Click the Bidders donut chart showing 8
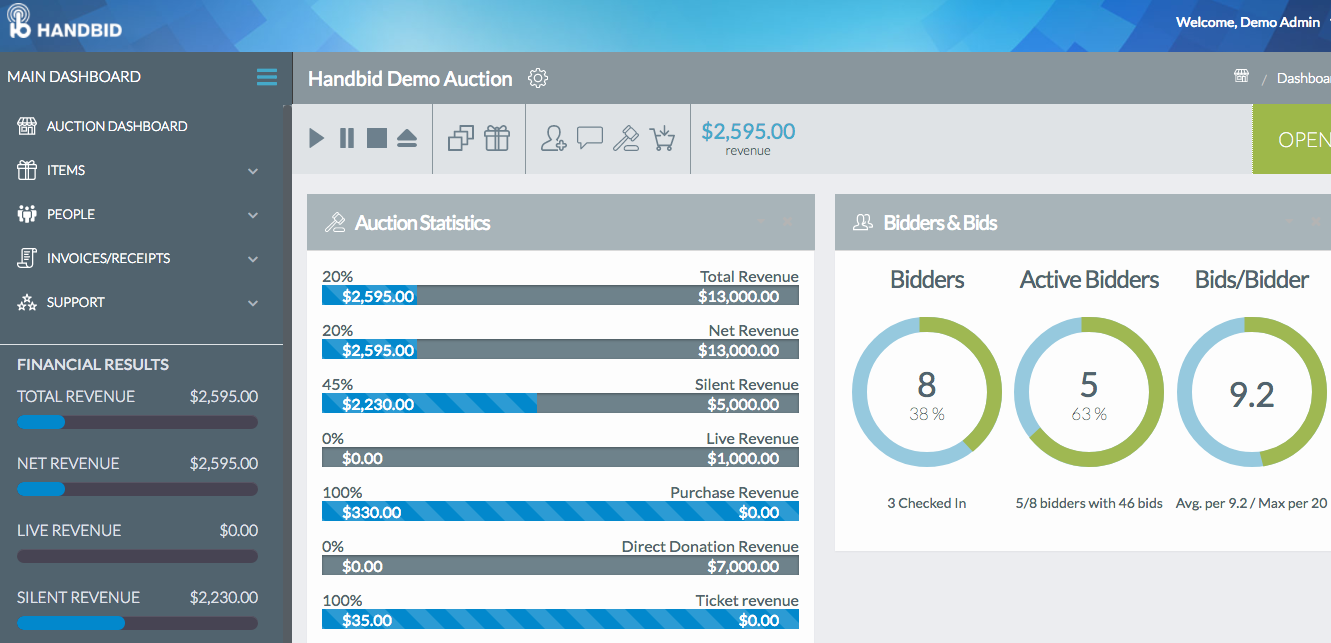1331x643 pixels. 927,392
